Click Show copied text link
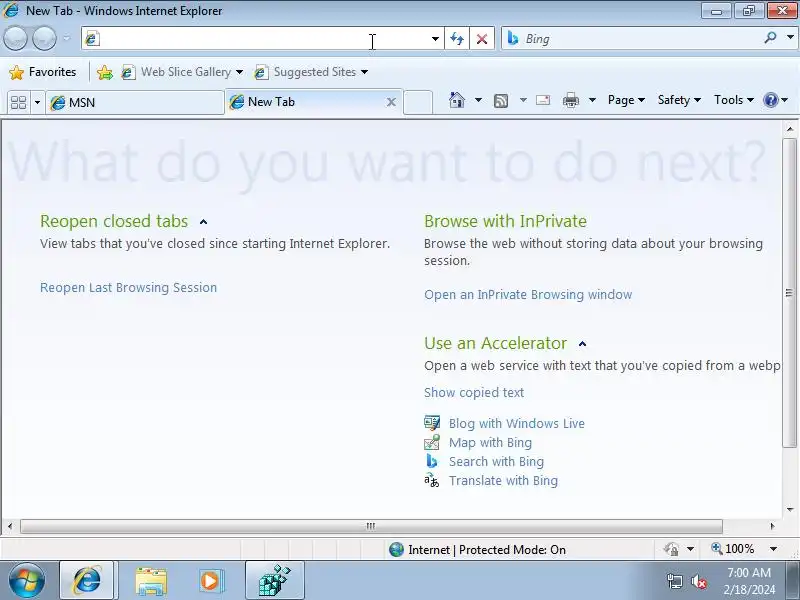Screen dimensions: 800x600 474,392
